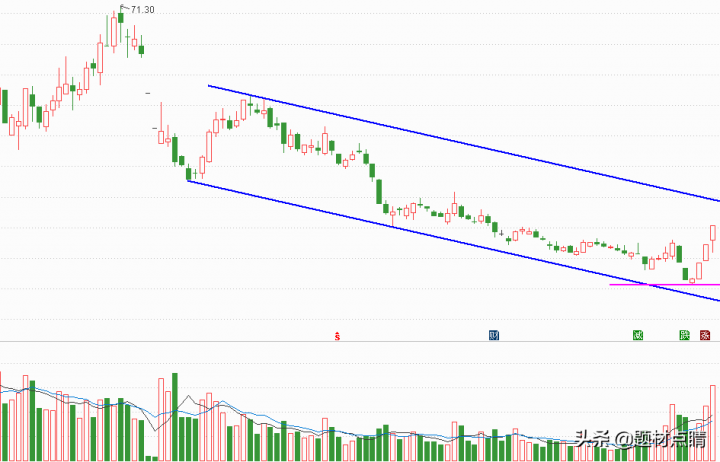
Task: Select the green 跌 marker icon
Action: tap(685, 335)
